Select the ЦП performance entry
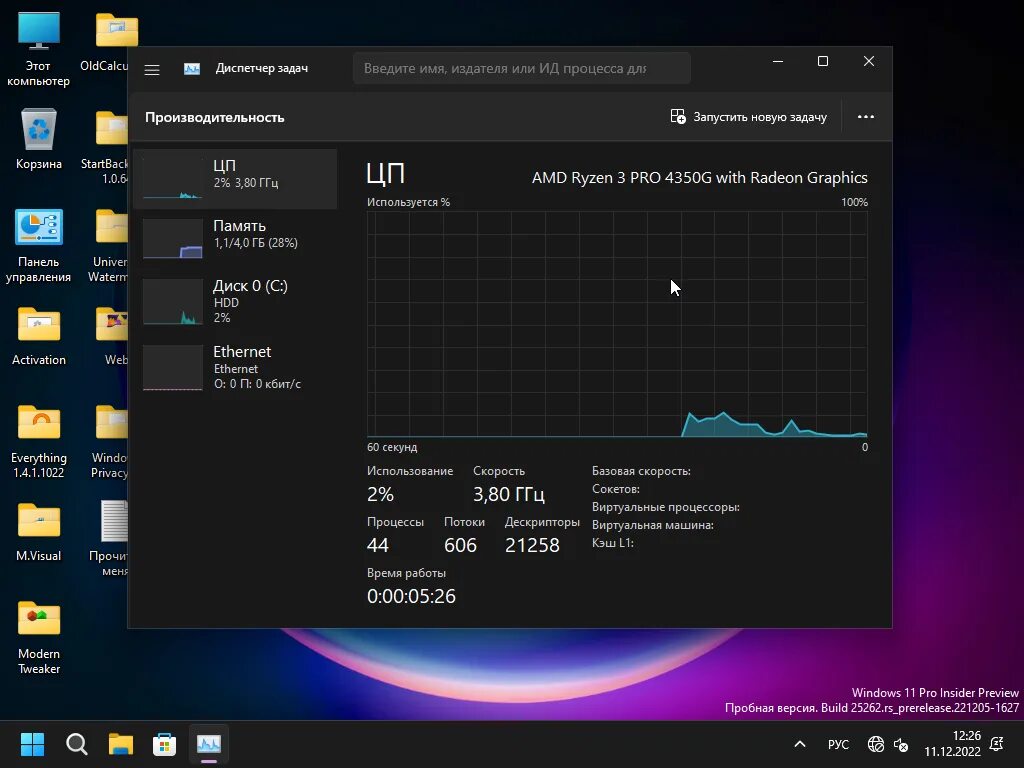 click(235, 179)
